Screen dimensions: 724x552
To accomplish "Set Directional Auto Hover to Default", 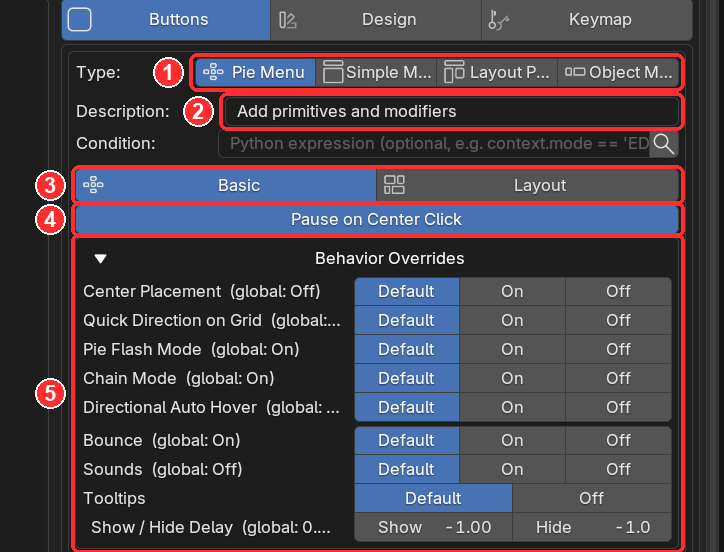I will [x=406, y=407].
